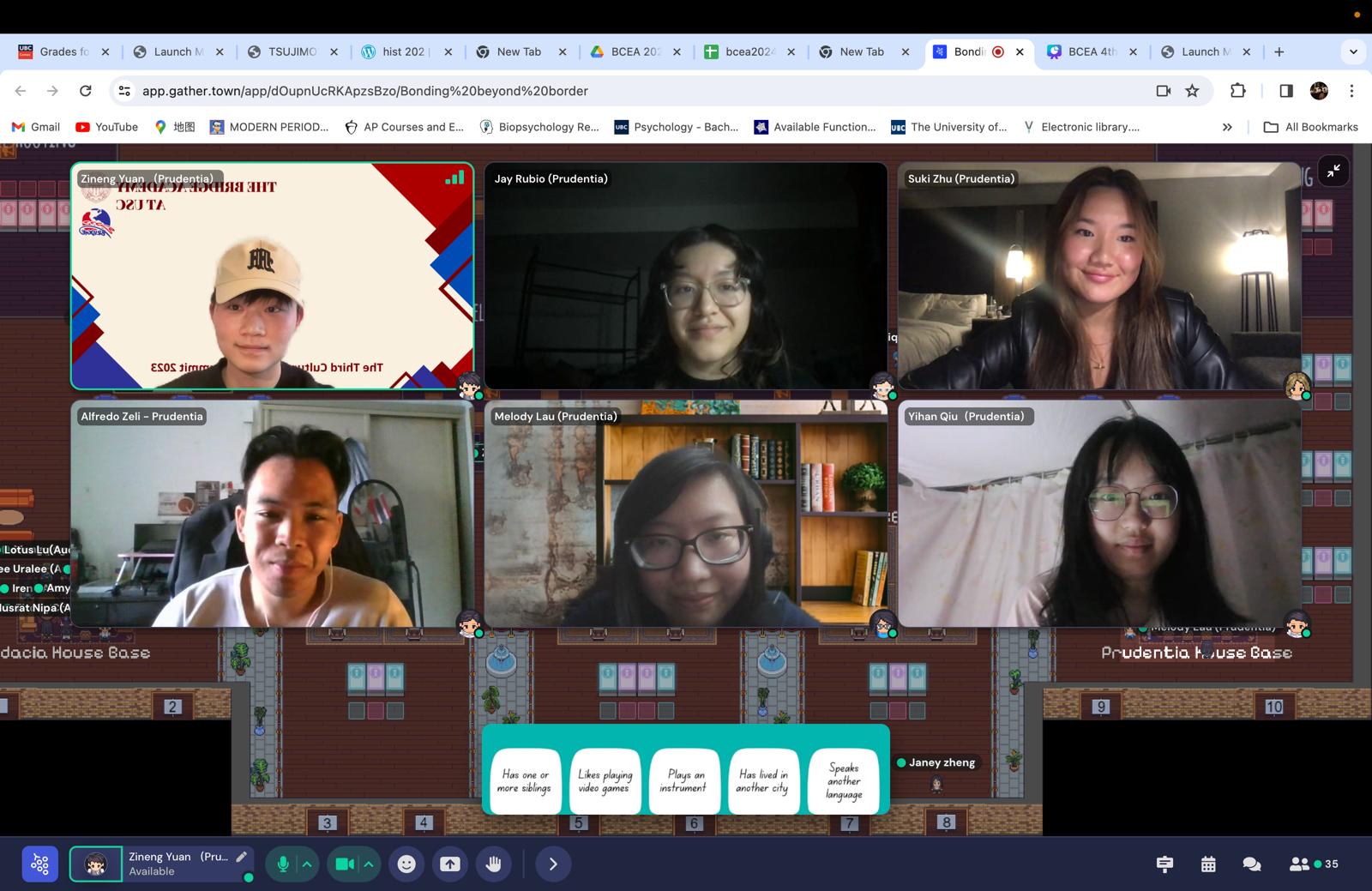Screen dimensions: 1372x891
Task: Show hidden bookmarks with double chevron
Action: (1227, 127)
